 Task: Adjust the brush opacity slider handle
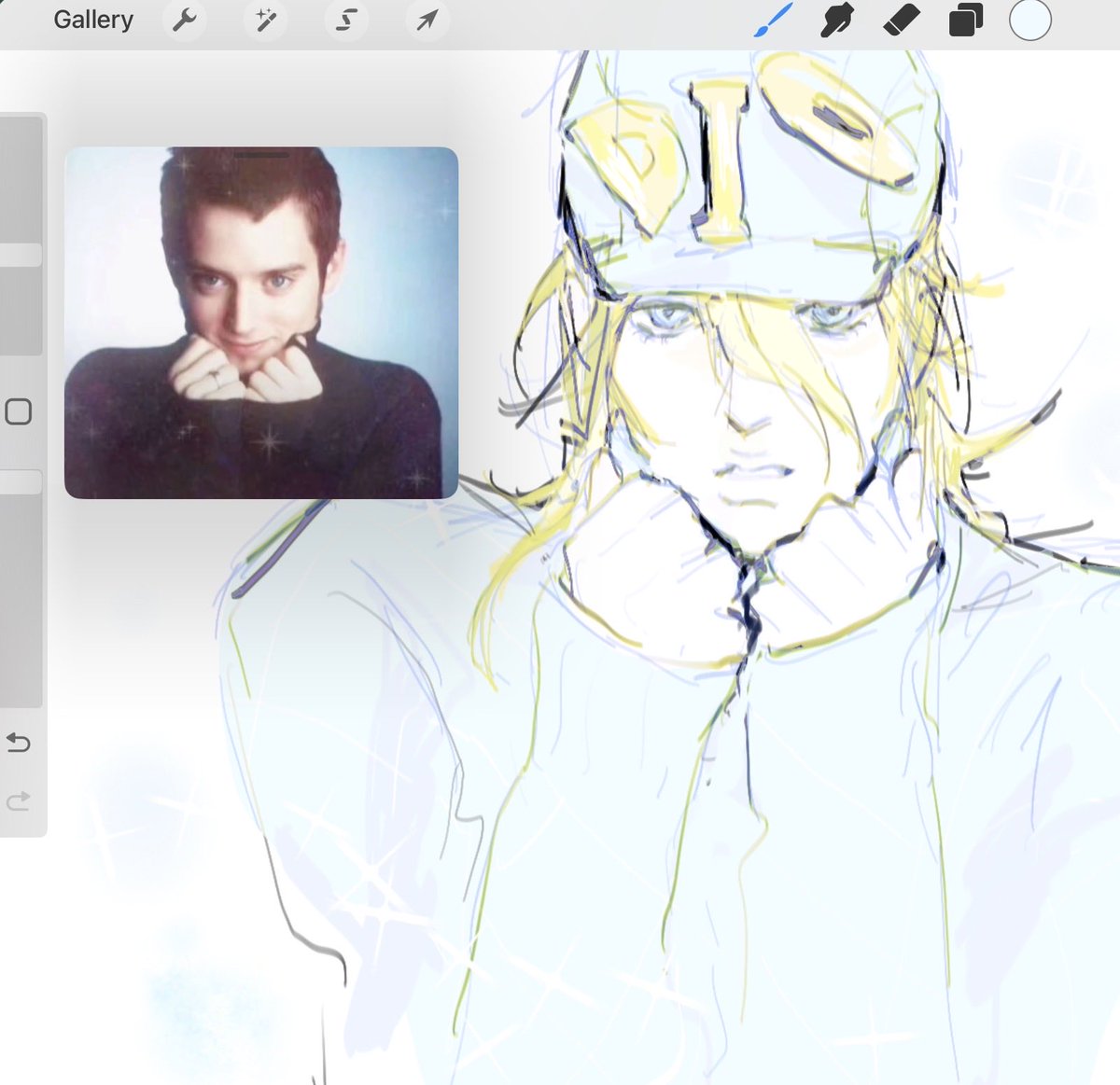pos(21,481)
